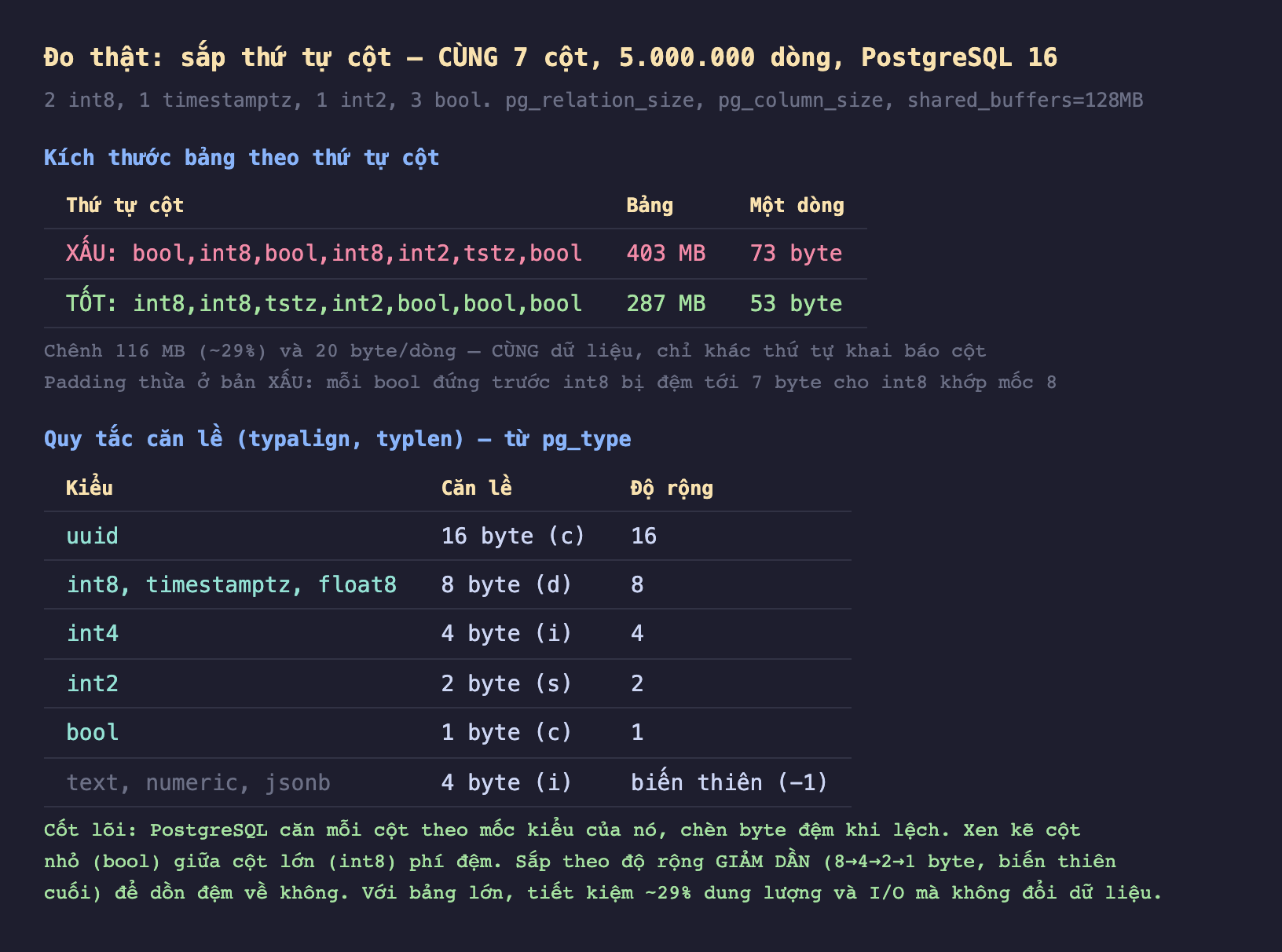Image resolution: width=1282 pixels, height=952 pixels.
Task: Click the "2 byte (s)" alignment cell
Action: pyautogui.click(x=507, y=684)
